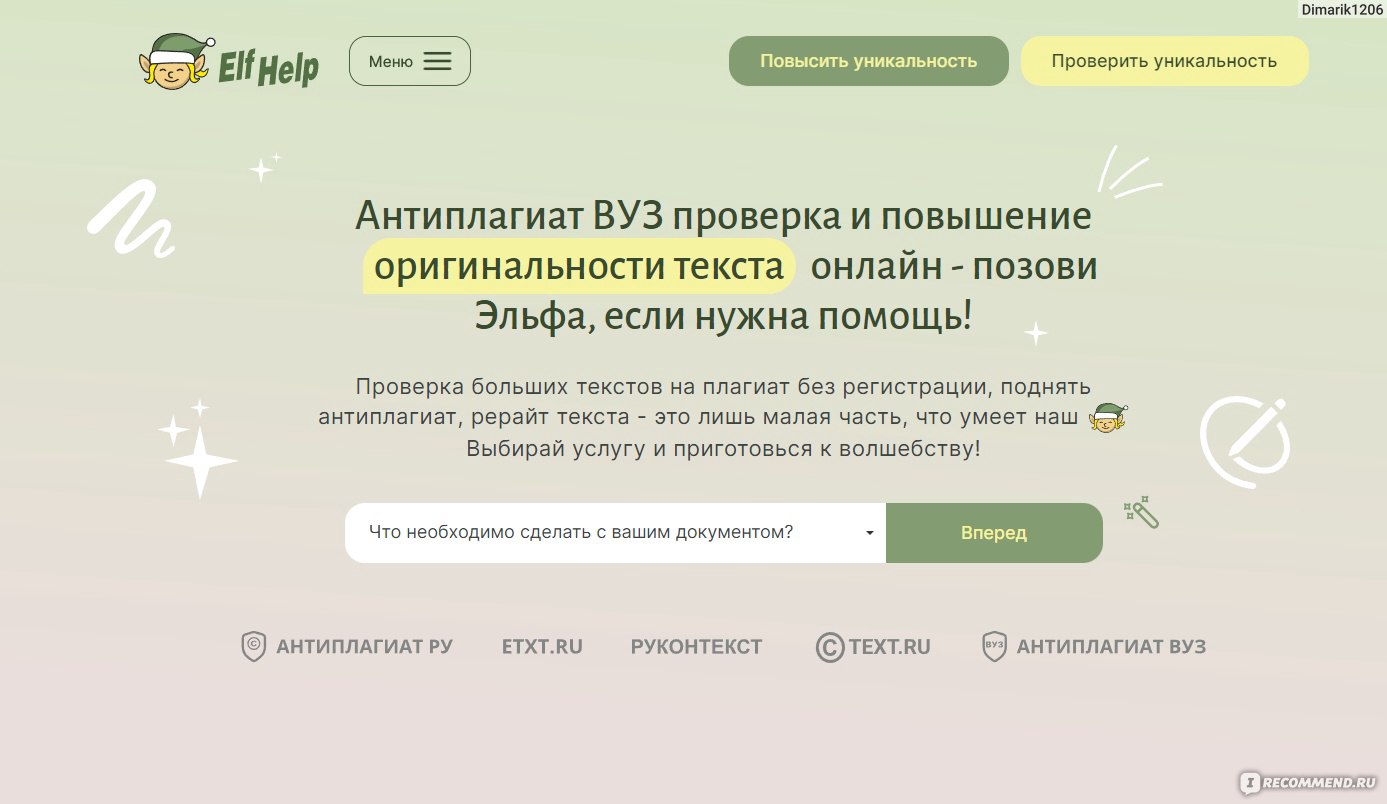Click the elf emoji after 'умеет наш'
Screen dimensions: 1387x804
(x=1108, y=418)
